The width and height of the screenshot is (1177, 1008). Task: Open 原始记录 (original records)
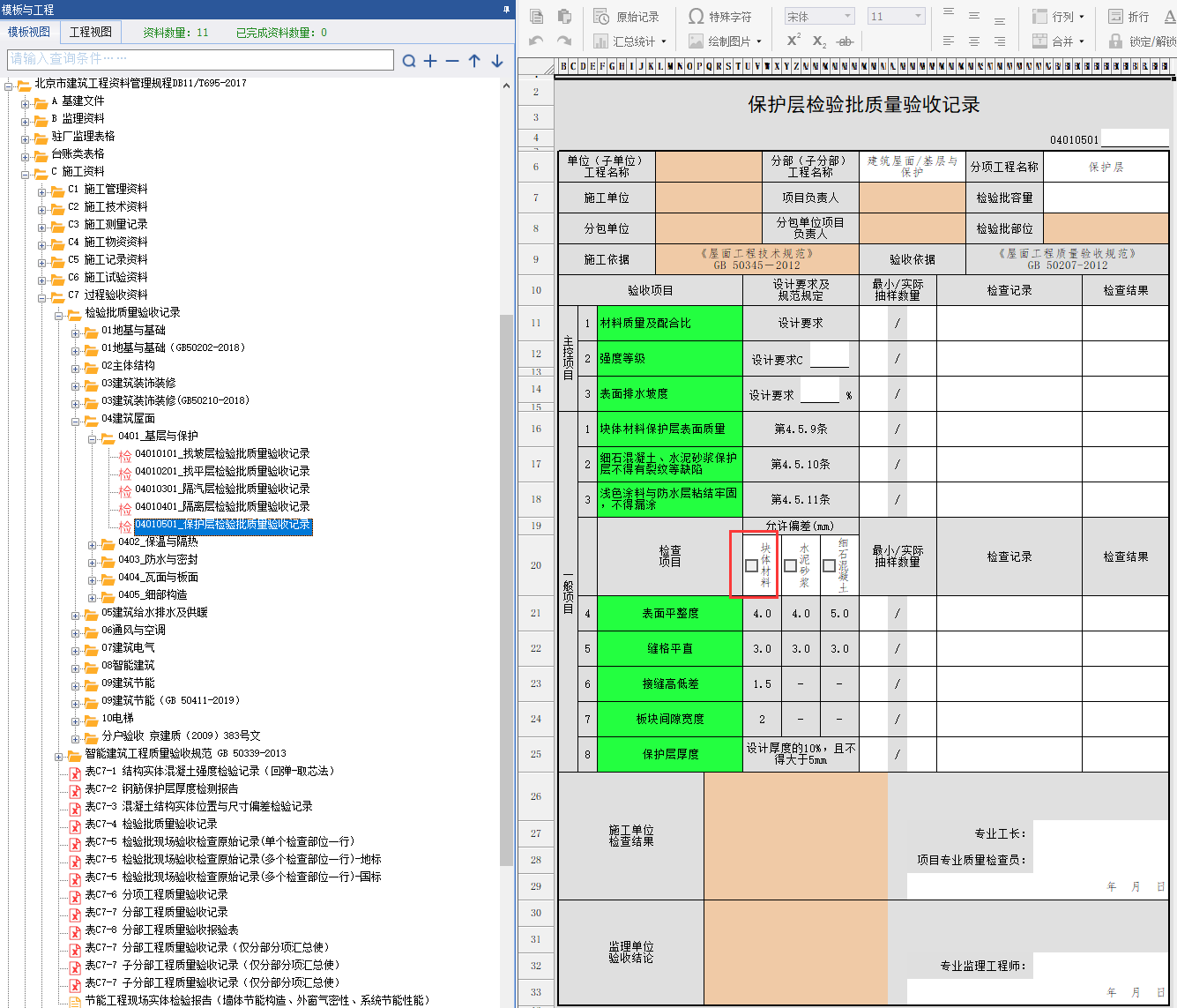pos(626,17)
